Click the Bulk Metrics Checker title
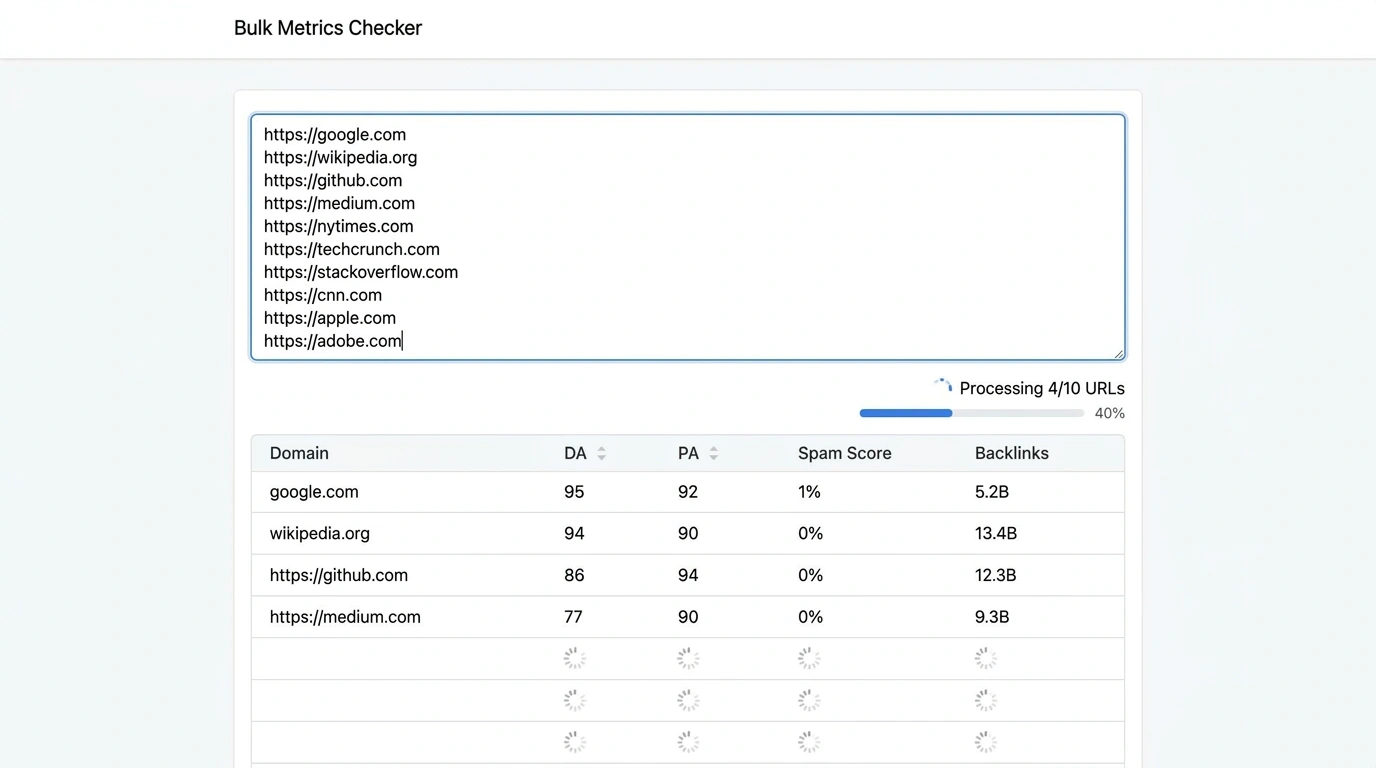The width and height of the screenshot is (1376, 768). point(328,28)
